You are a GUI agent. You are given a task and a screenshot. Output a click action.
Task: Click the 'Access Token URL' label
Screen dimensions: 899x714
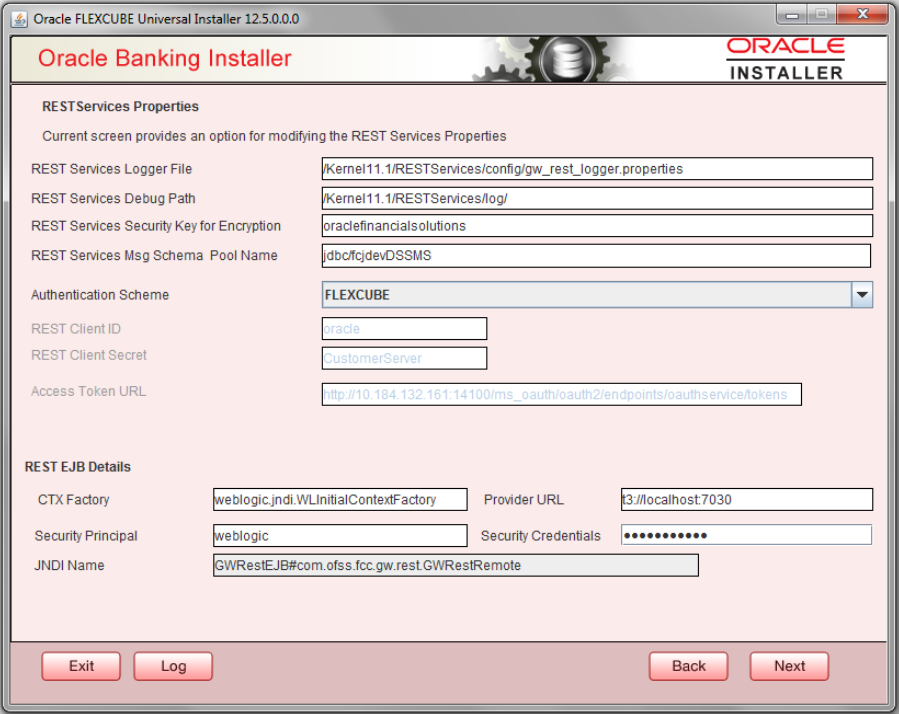point(88,391)
